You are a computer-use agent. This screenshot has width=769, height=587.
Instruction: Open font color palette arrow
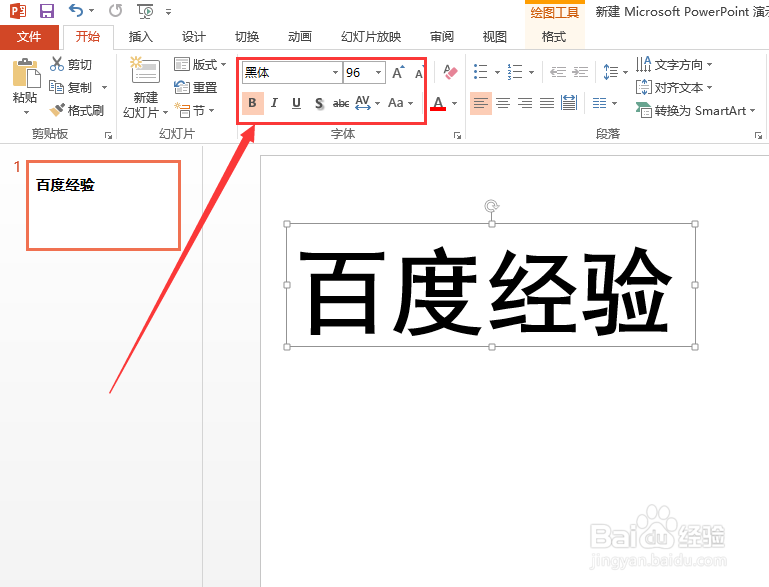pos(454,103)
